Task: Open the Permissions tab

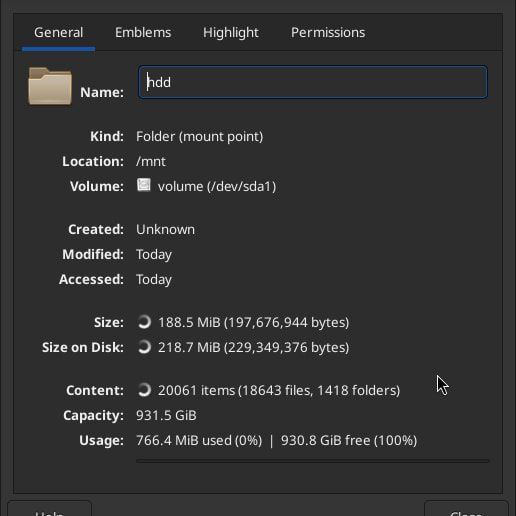Action: coord(328,33)
